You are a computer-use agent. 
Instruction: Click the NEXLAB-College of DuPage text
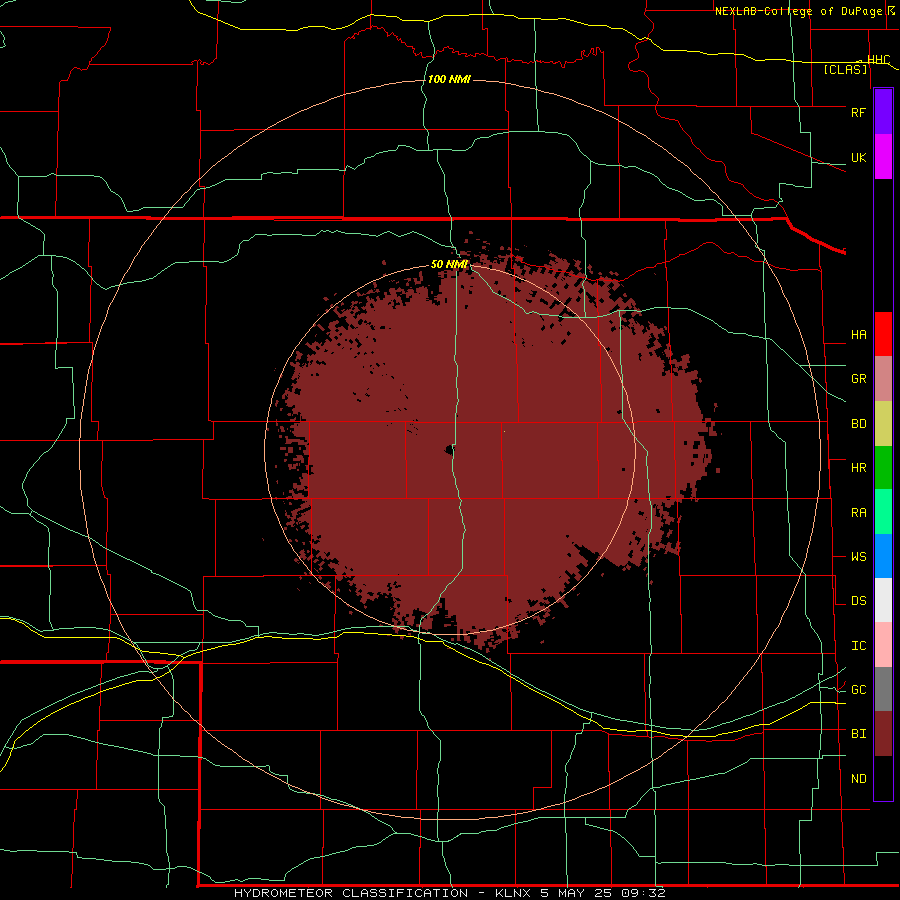[798, 11]
